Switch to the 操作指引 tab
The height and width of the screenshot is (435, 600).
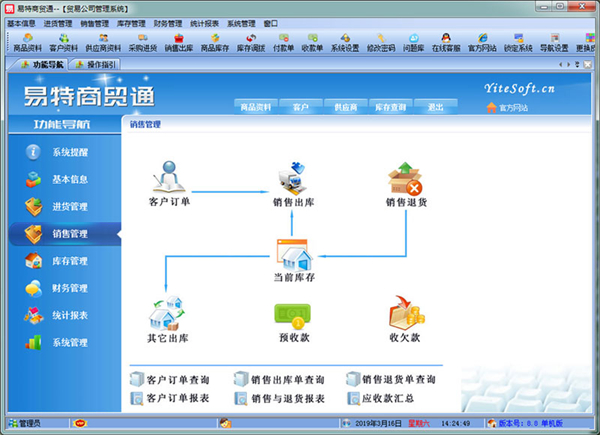pyautogui.click(x=96, y=65)
